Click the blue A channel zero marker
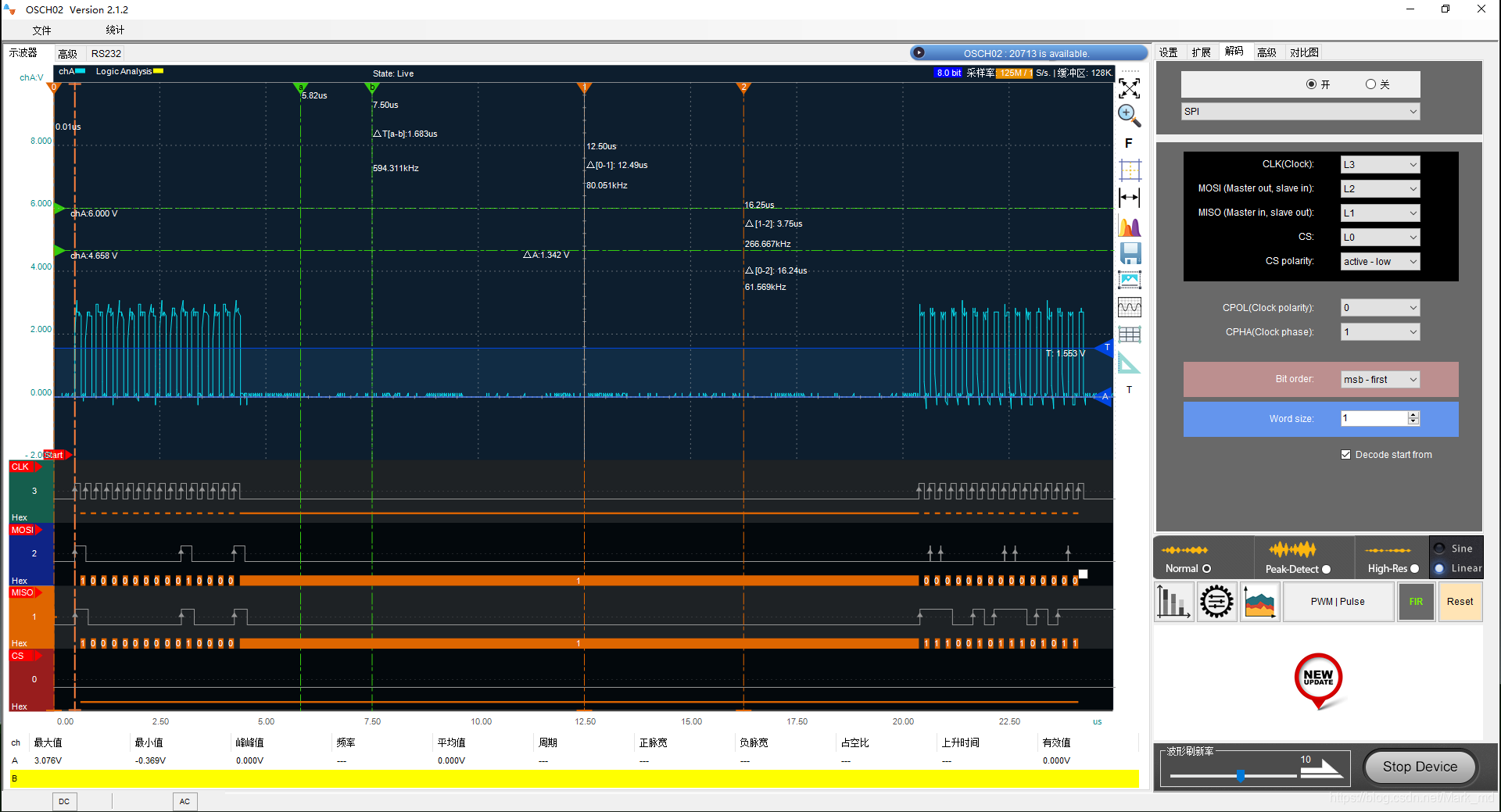The image size is (1501, 812). [1104, 397]
